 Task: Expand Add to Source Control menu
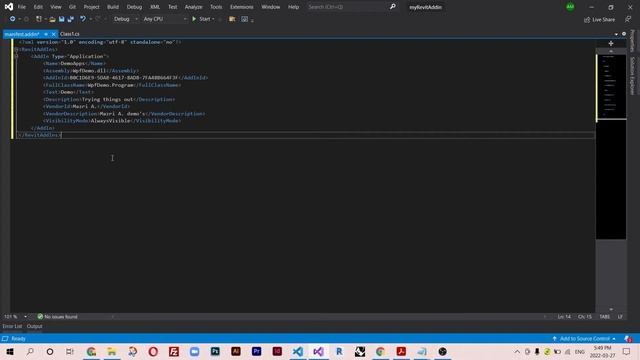[584, 338]
